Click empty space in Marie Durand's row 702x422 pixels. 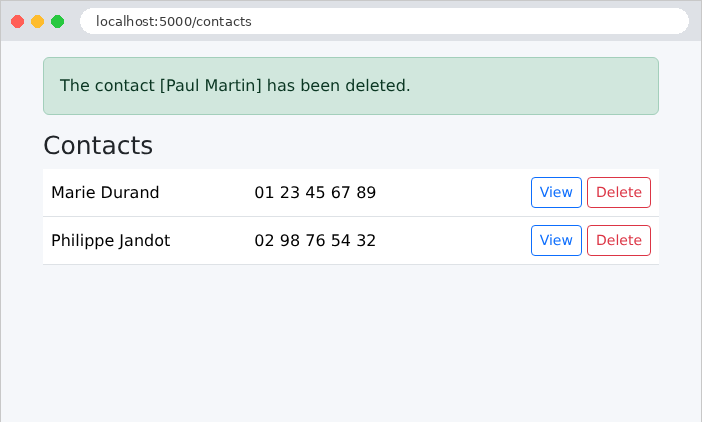pyautogui.click(x=452, y=192)
